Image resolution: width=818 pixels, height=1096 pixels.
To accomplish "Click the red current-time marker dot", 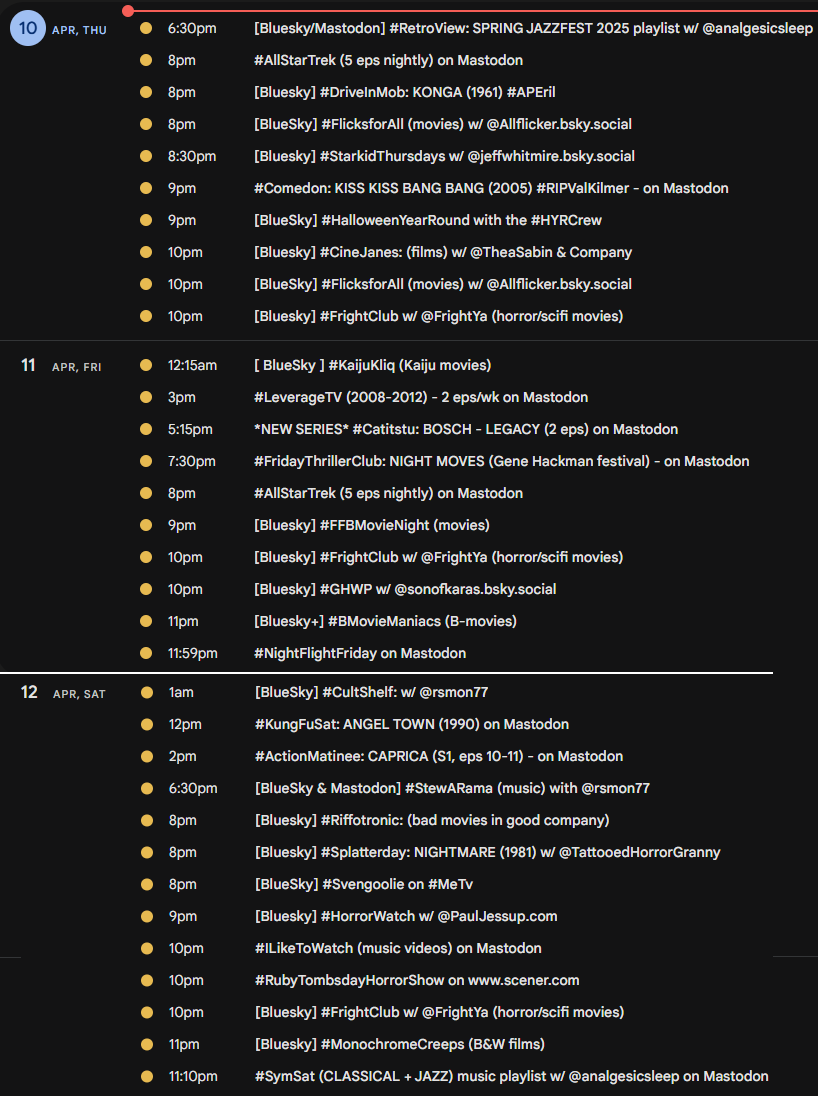I will [127, 11].
